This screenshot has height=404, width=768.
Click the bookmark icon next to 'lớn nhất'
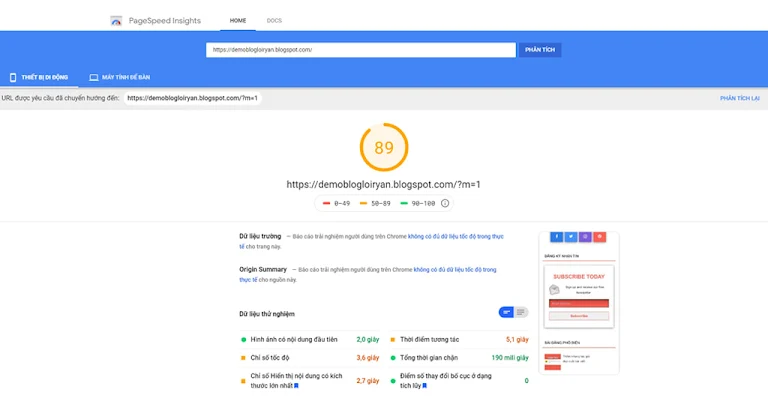[x=296, y=386]
